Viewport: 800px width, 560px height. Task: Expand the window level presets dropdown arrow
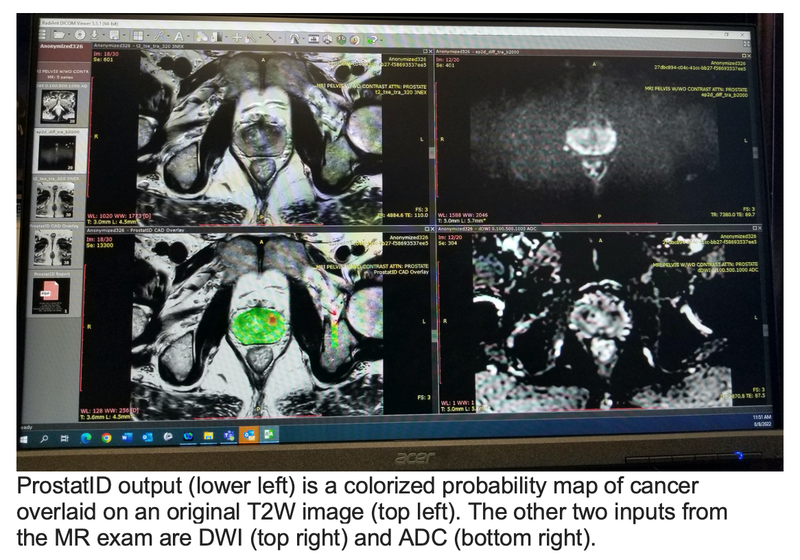click(227, 37)
